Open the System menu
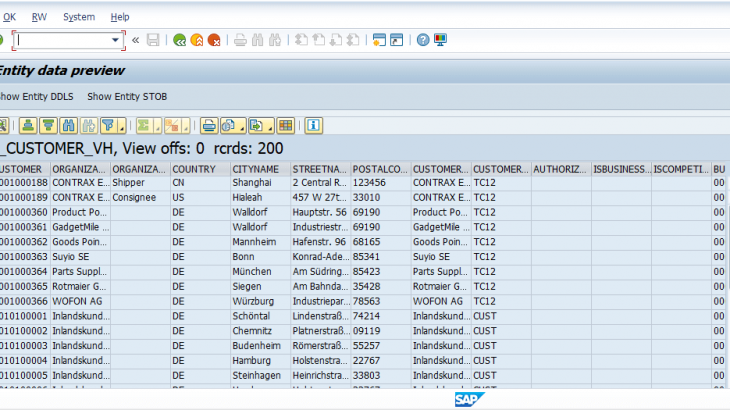The height and width of the screenshot is (410, 730). (79, 17)
